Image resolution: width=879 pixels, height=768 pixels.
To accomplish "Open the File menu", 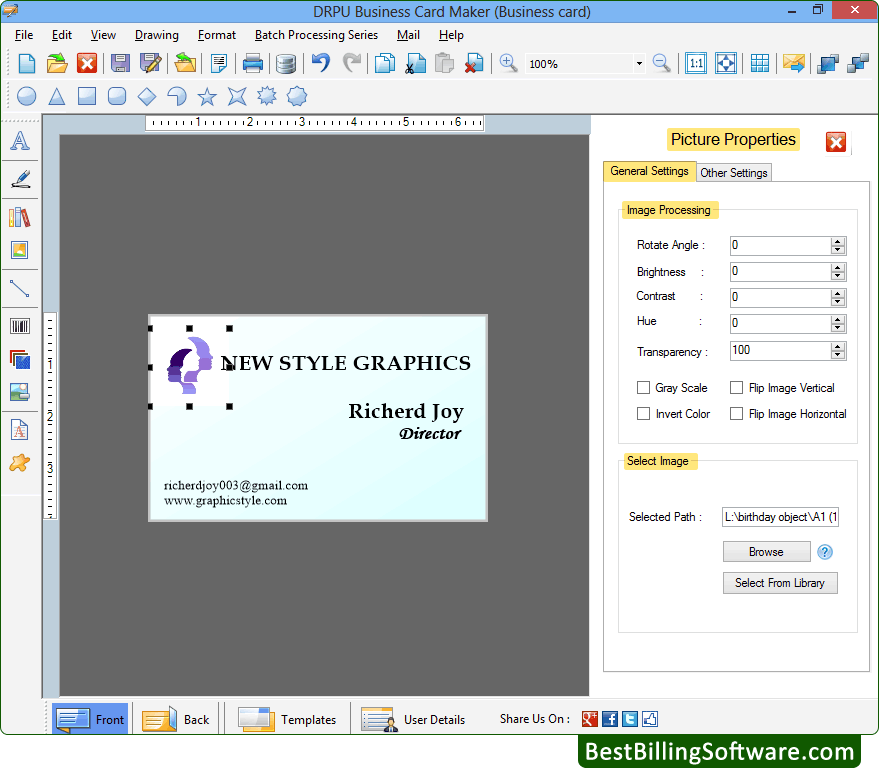I will pyautogui.click(x=24, y=35).
